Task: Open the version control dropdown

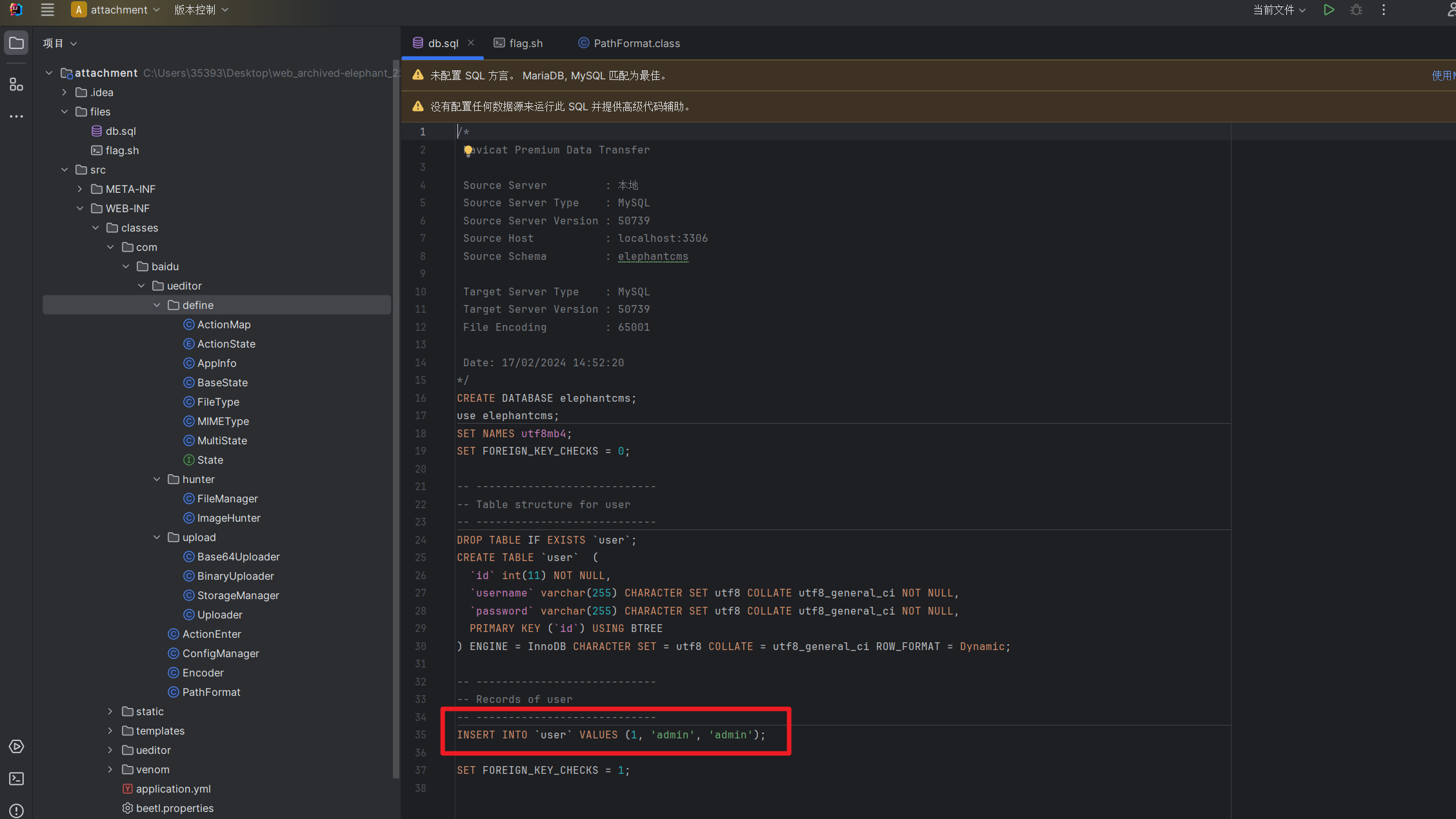Action: (201, 10)
